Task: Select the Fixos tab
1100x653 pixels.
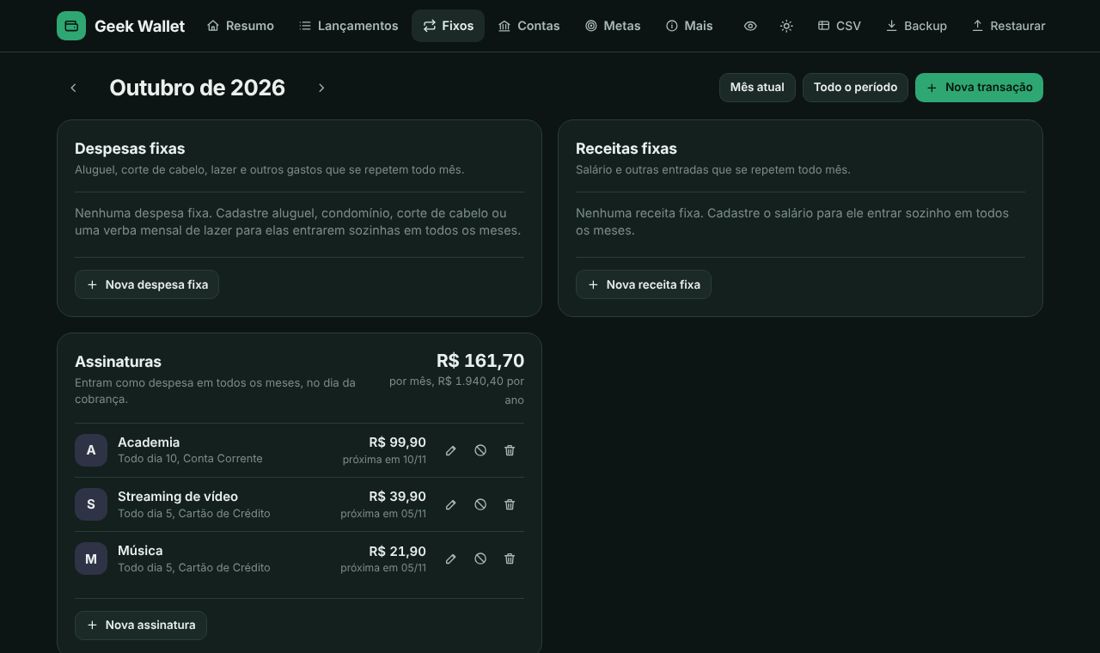Action: pos(448,26)
